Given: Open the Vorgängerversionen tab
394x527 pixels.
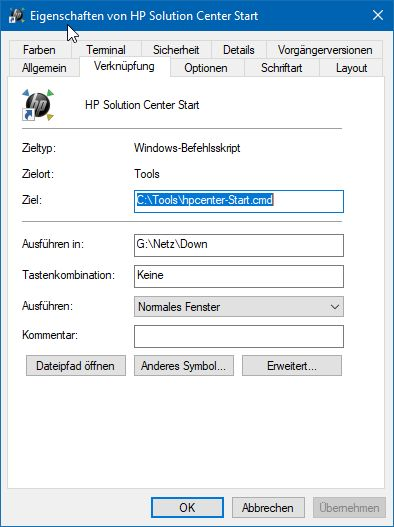Looking at the screenshot, I should 325,50.
